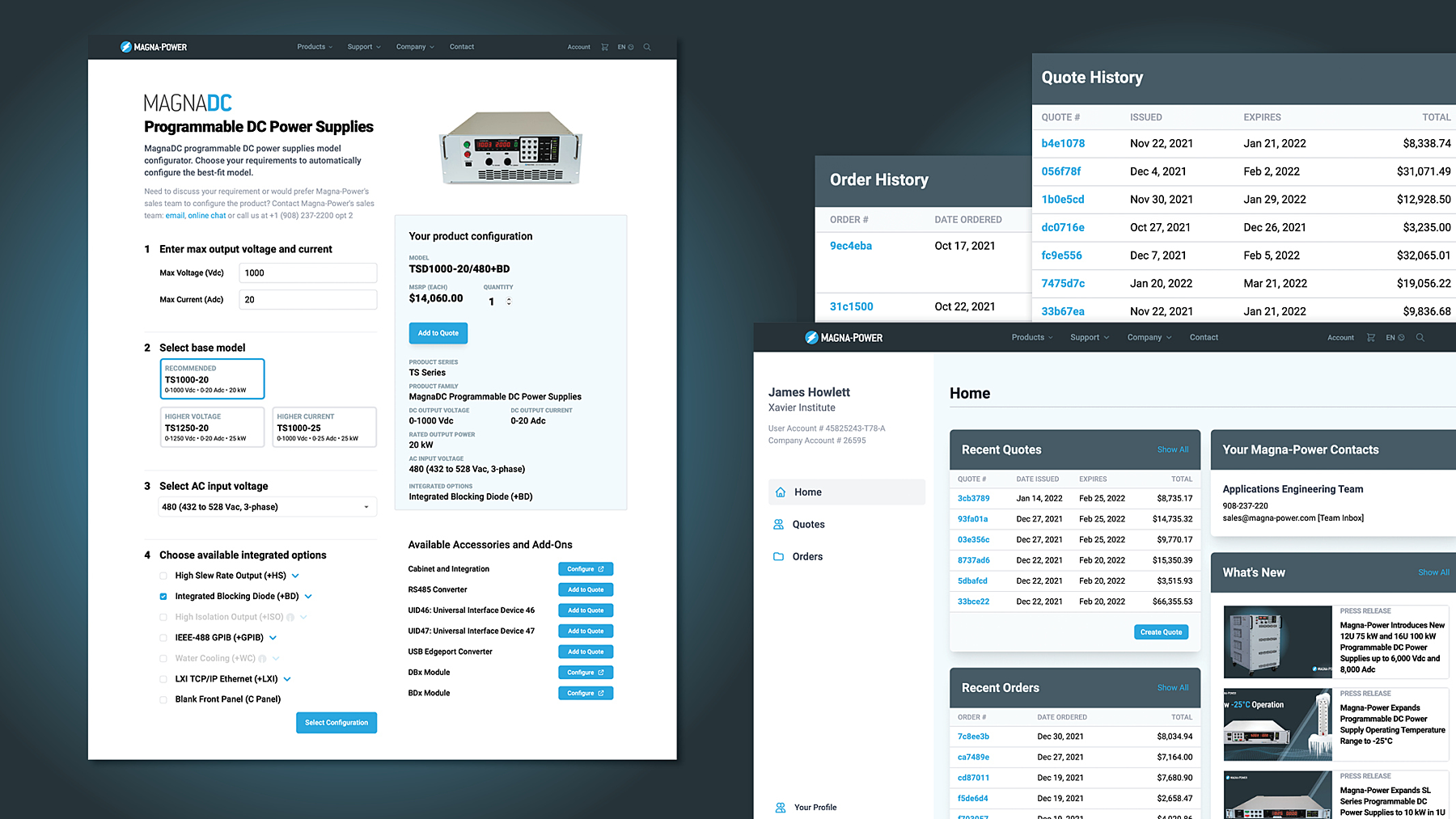Open quote b4e1078 in Quote History
The height and width of the screenshot is (819, 1456).
click(1063, 143)
